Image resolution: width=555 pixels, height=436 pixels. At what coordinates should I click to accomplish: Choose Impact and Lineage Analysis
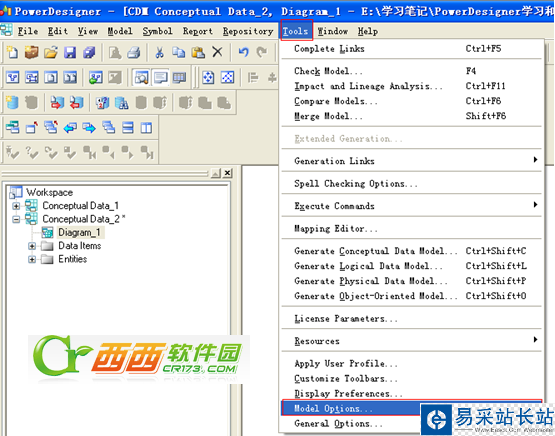(412, 86)
